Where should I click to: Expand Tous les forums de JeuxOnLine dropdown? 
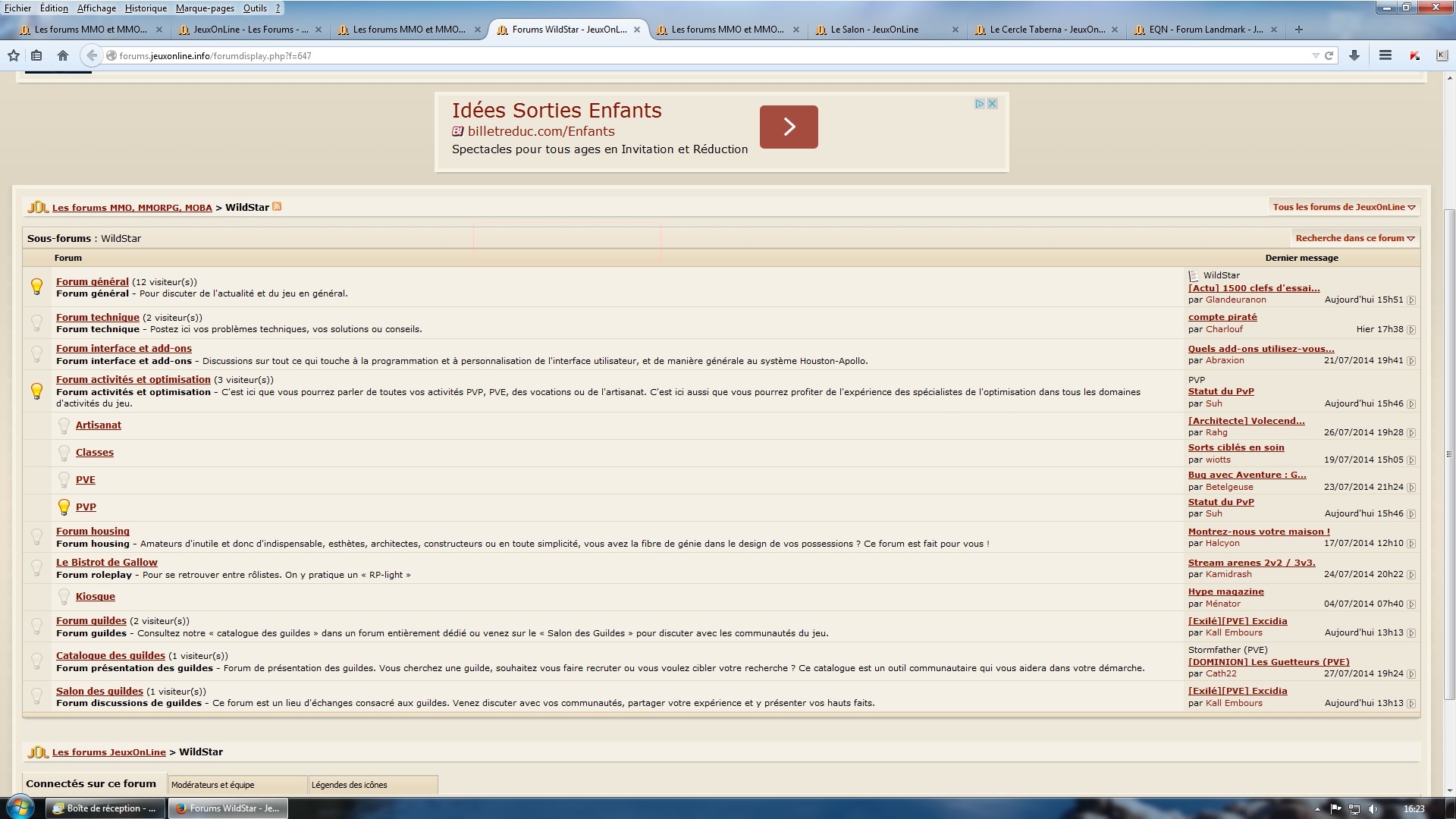coord(1344,207)
